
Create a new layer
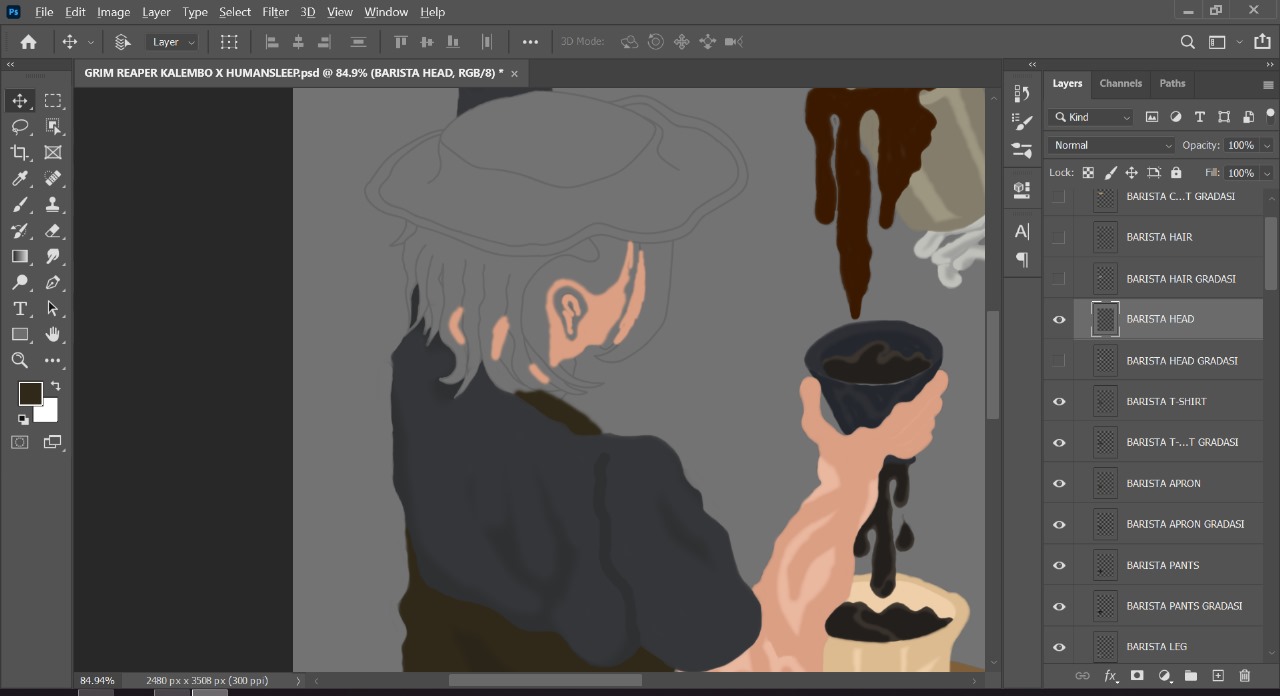pyautogui.click(x=1218, y=676)
